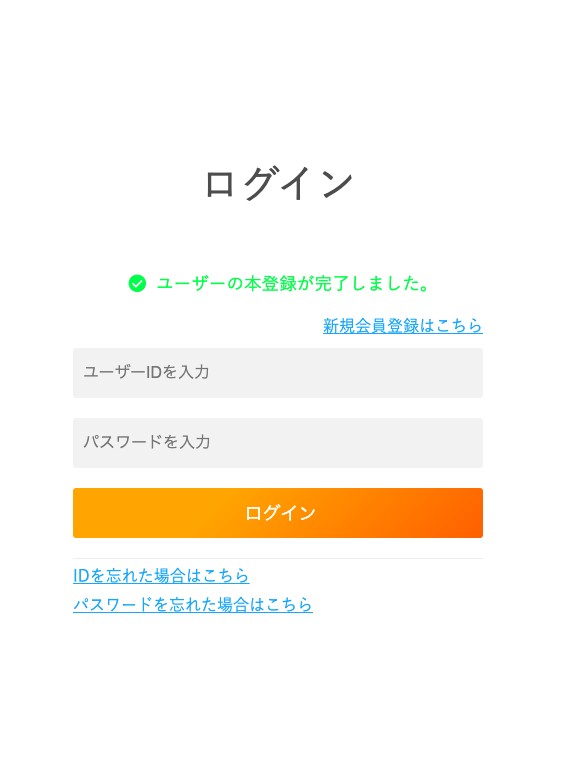Go to new member registration page
Screen dimensions: 561x757
(403, 326)
